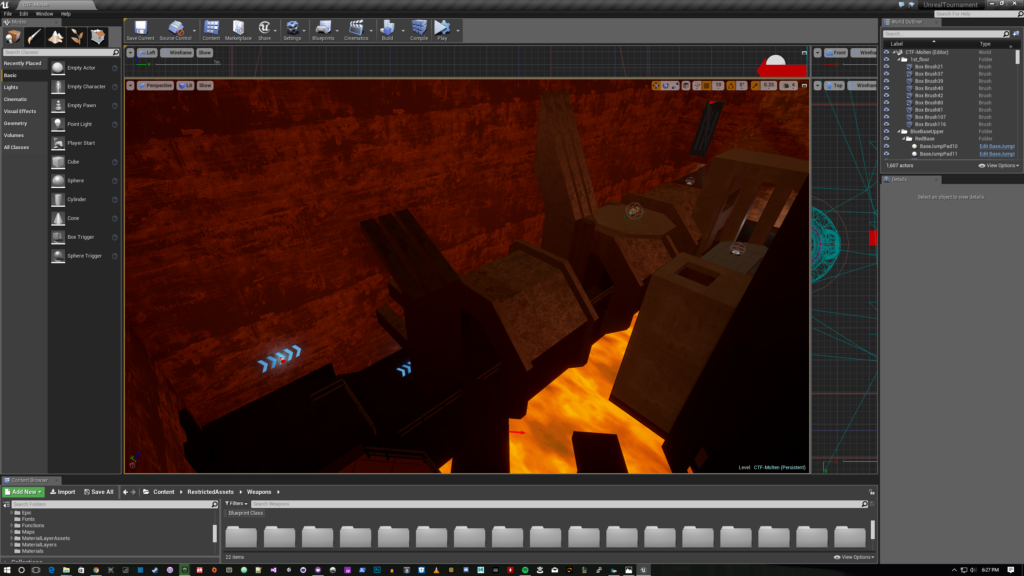Select Foliage mode in Modes panel
Image resolution: width=1024 pixels, height=576 pixels.
pos(76,37)
